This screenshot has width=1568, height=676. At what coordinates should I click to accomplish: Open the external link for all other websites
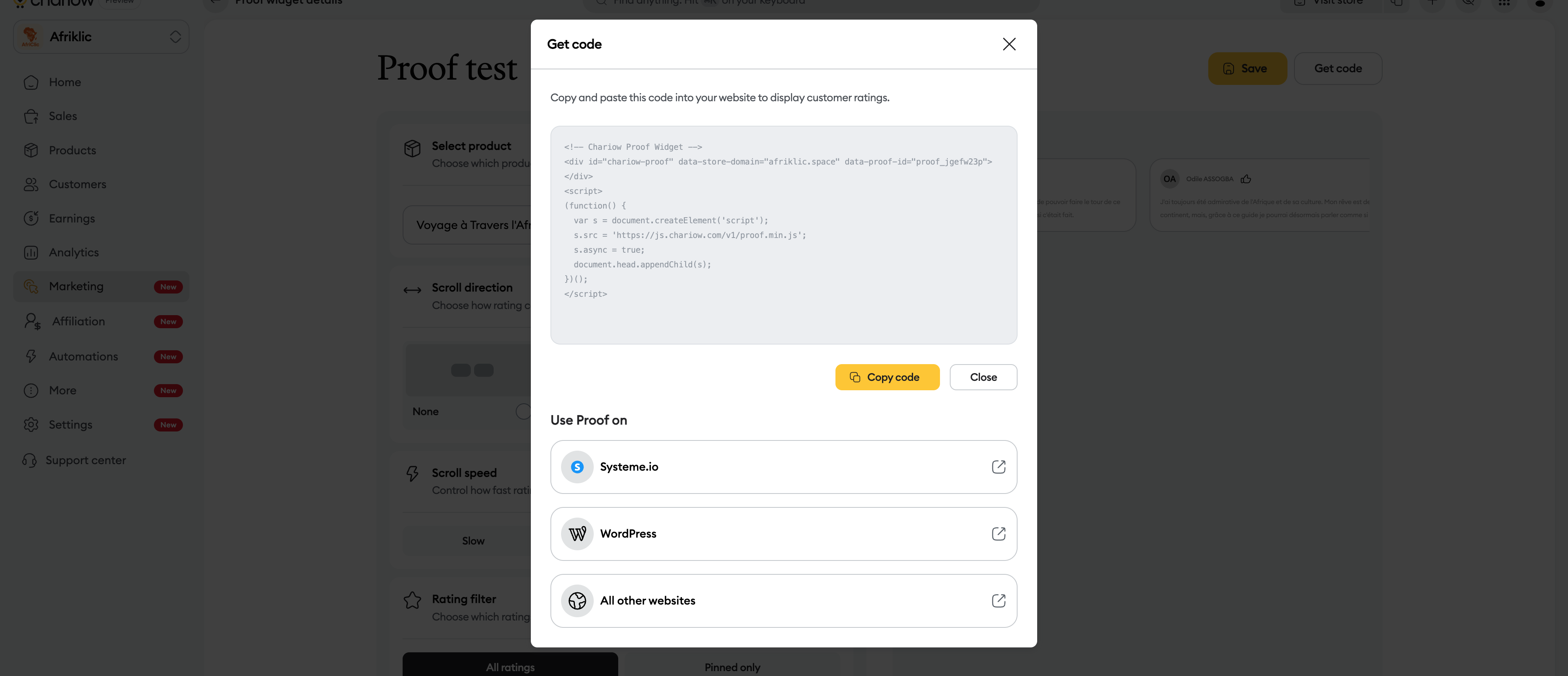coord(998,600)
